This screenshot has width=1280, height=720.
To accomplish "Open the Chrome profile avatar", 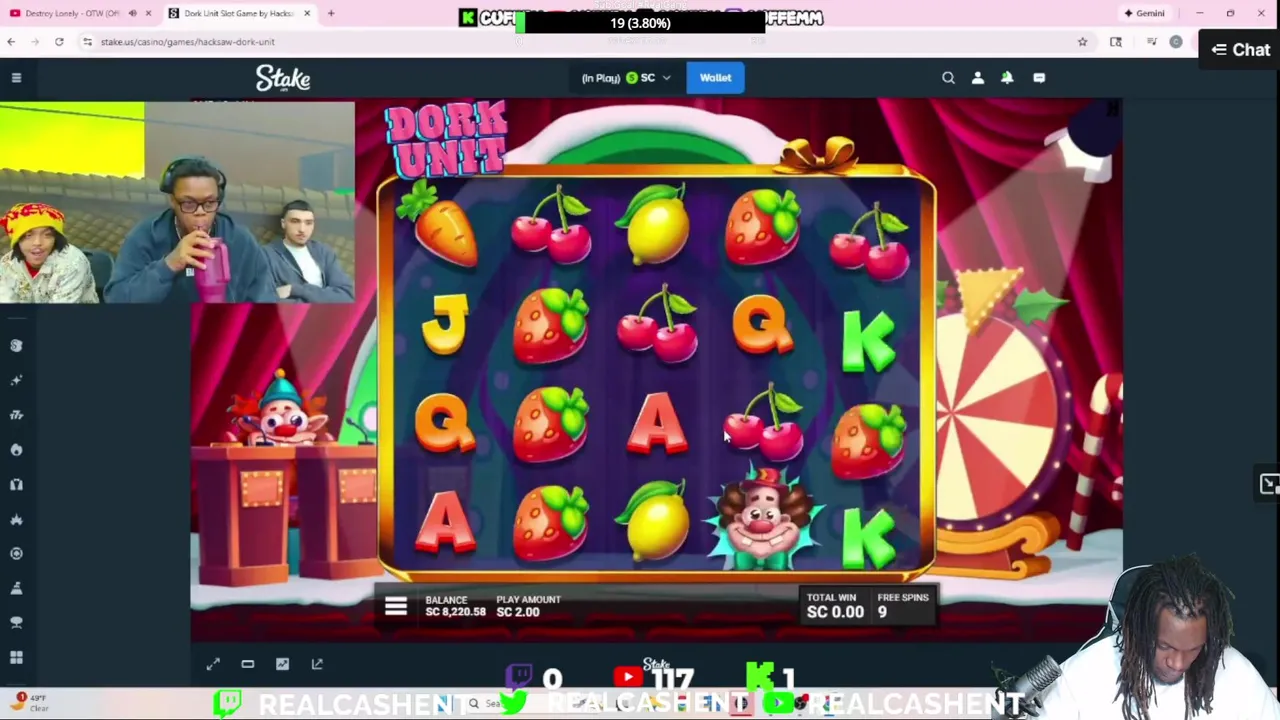I will [1176, 42].
